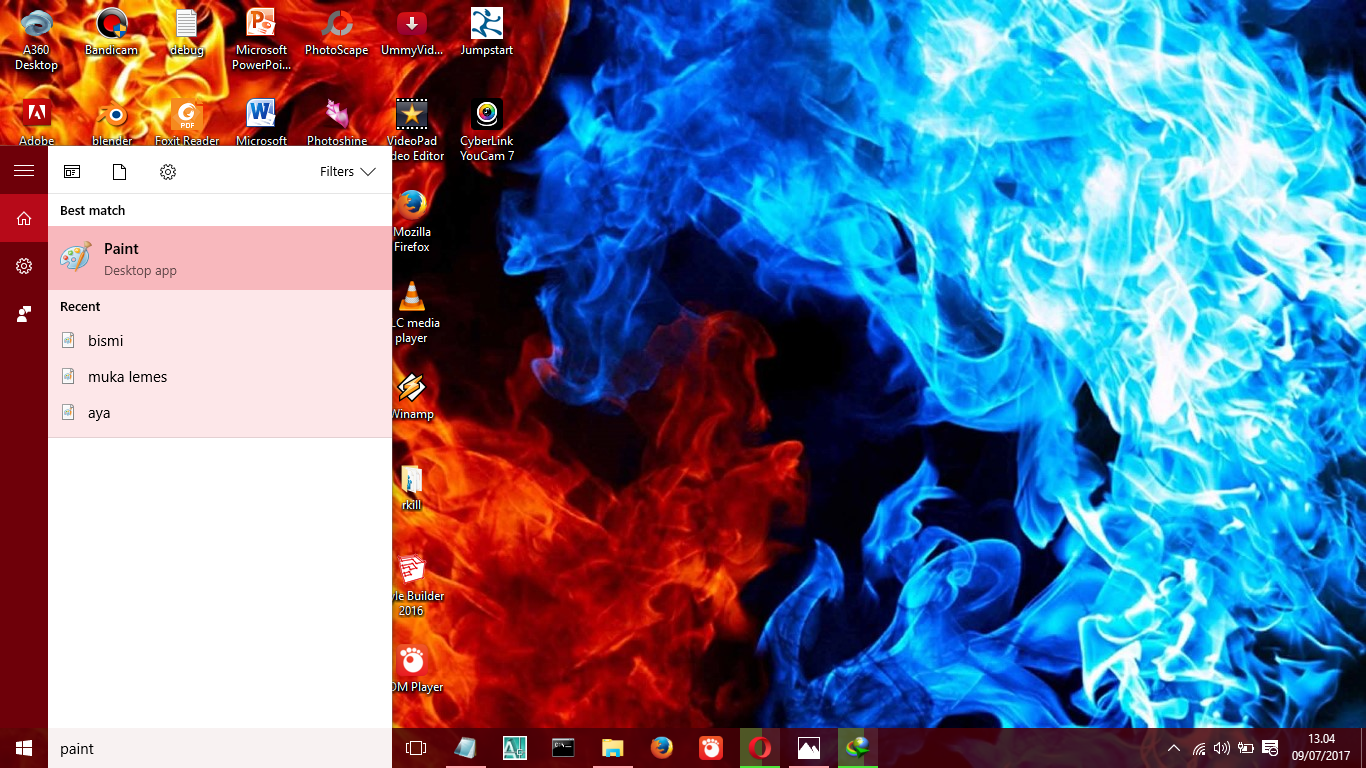
Task: Select Style Builder 2016 desktop icon
Action: [411, 585]
